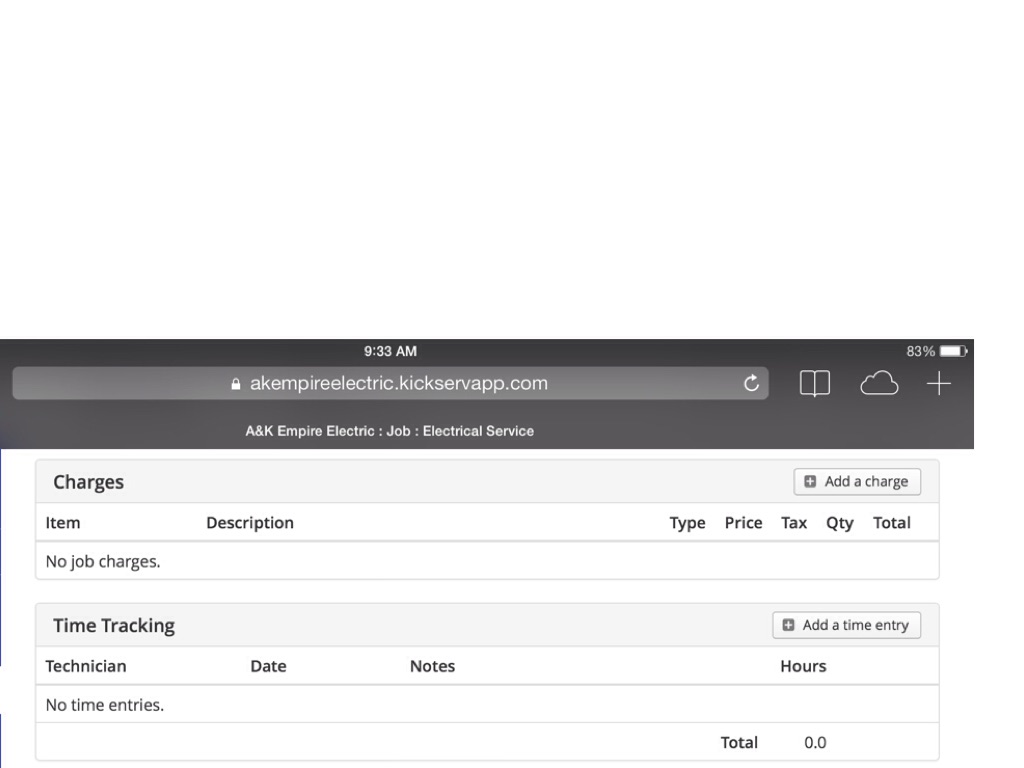Image resolution: width=1024 pixels, height=768 pixels.
Task: Open iCloud Tabs cloud icon
Action: tap(879, 384)
